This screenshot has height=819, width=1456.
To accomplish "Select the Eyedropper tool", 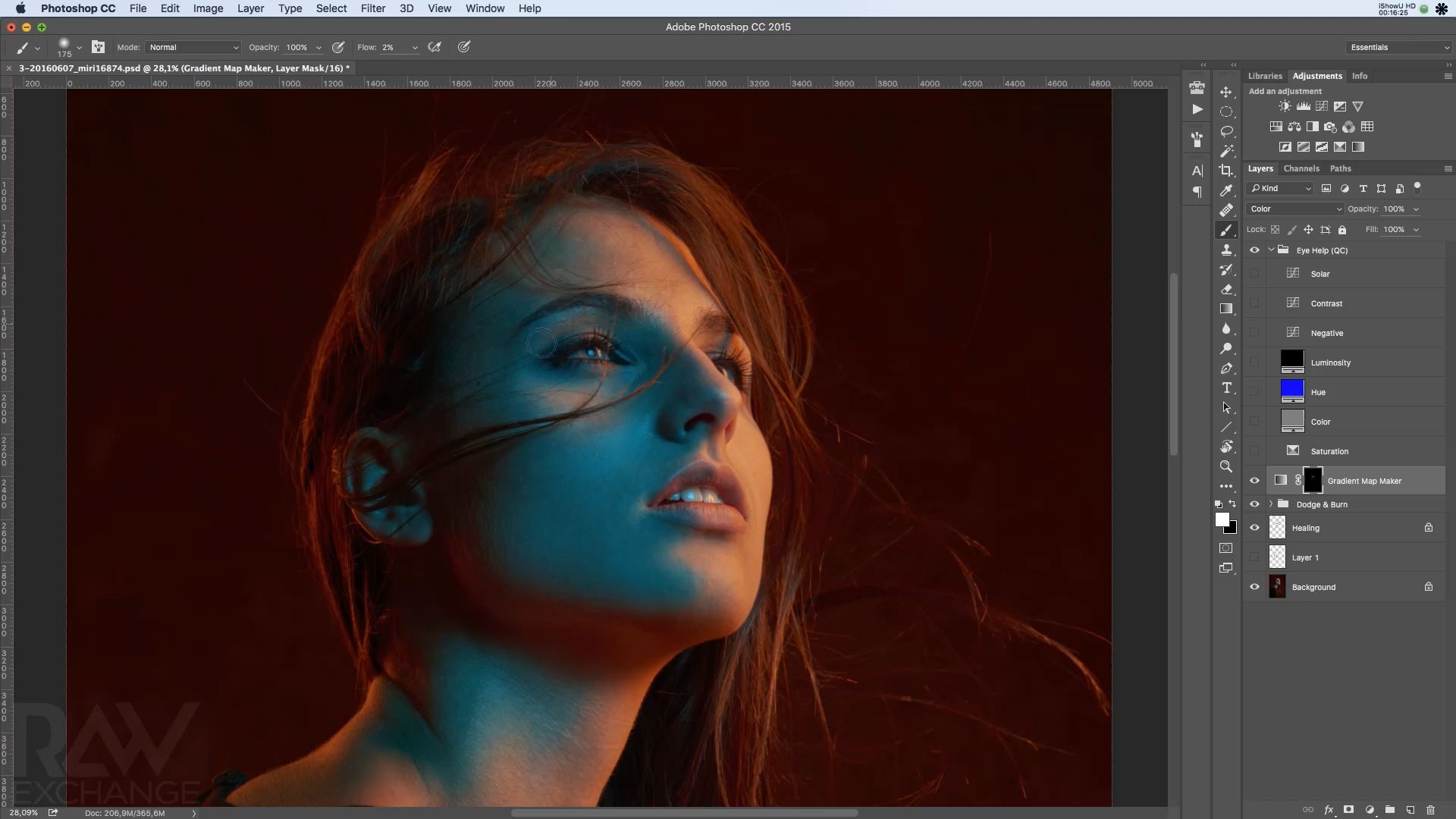I will pyautogui.click(x=1226, y=190).
